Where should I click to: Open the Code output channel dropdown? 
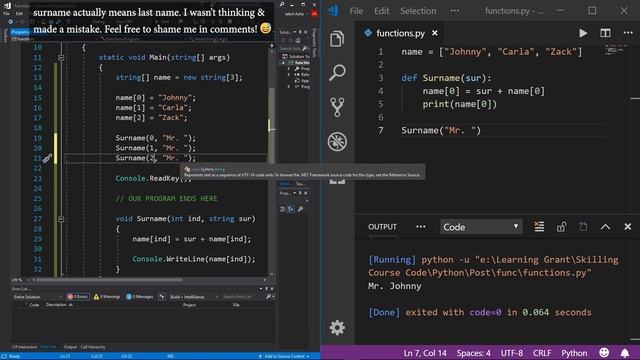pyautogui.click(x=480, y=227)
